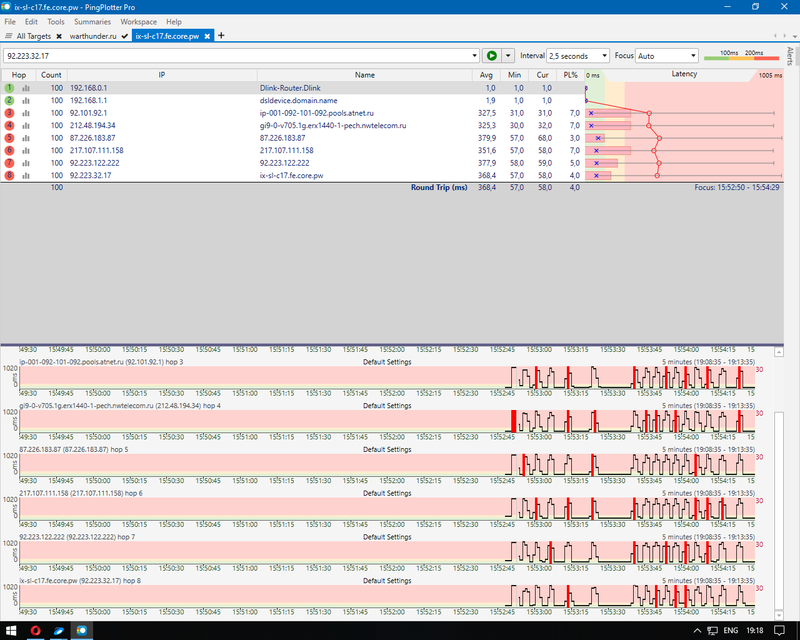Switch to the All Targets tab

point(33,36)
